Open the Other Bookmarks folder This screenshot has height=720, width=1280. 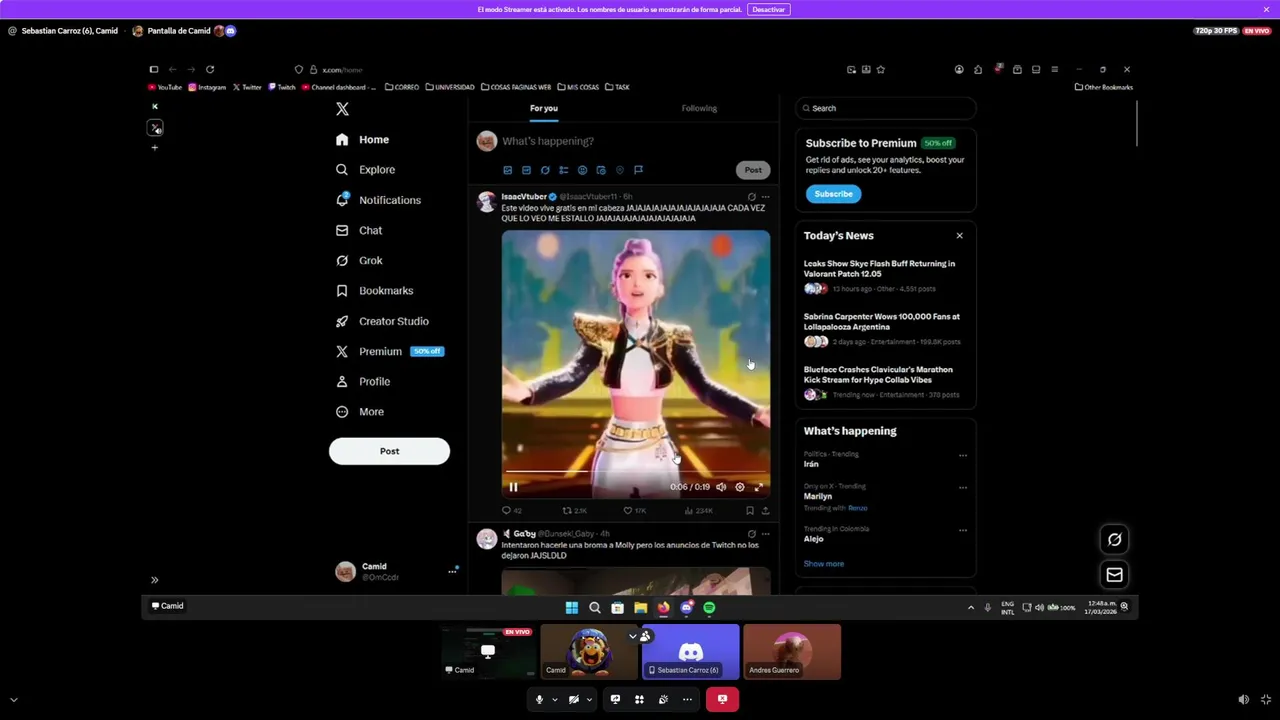(1104, 87)
